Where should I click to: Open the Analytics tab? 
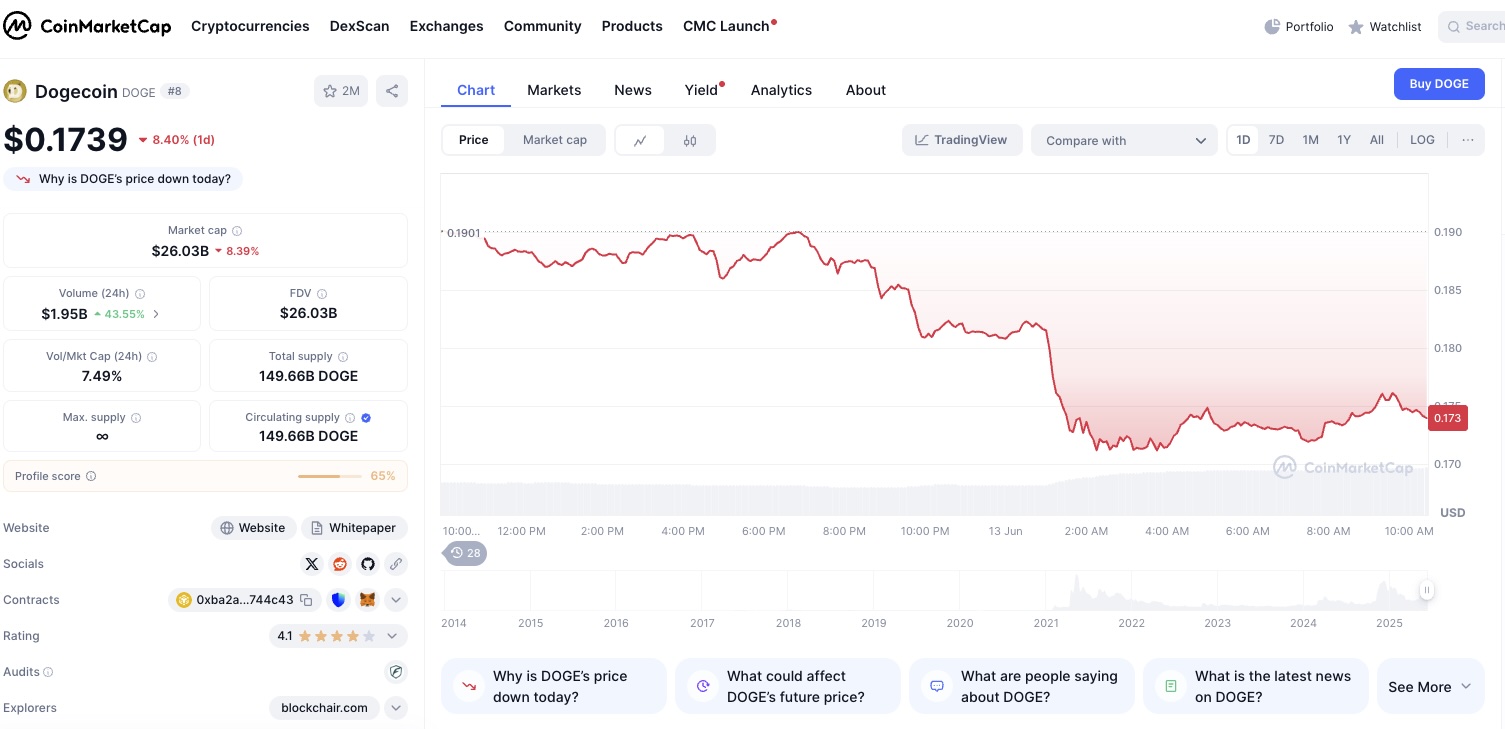pyautogui.click(x=781, y=90)
